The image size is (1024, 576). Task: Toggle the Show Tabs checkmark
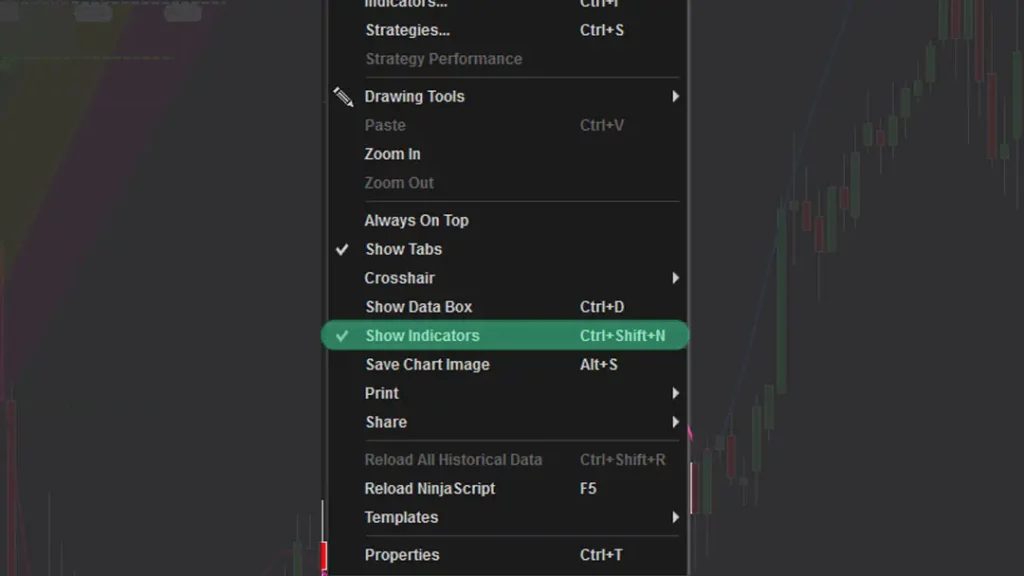click(x=342, y=249)
